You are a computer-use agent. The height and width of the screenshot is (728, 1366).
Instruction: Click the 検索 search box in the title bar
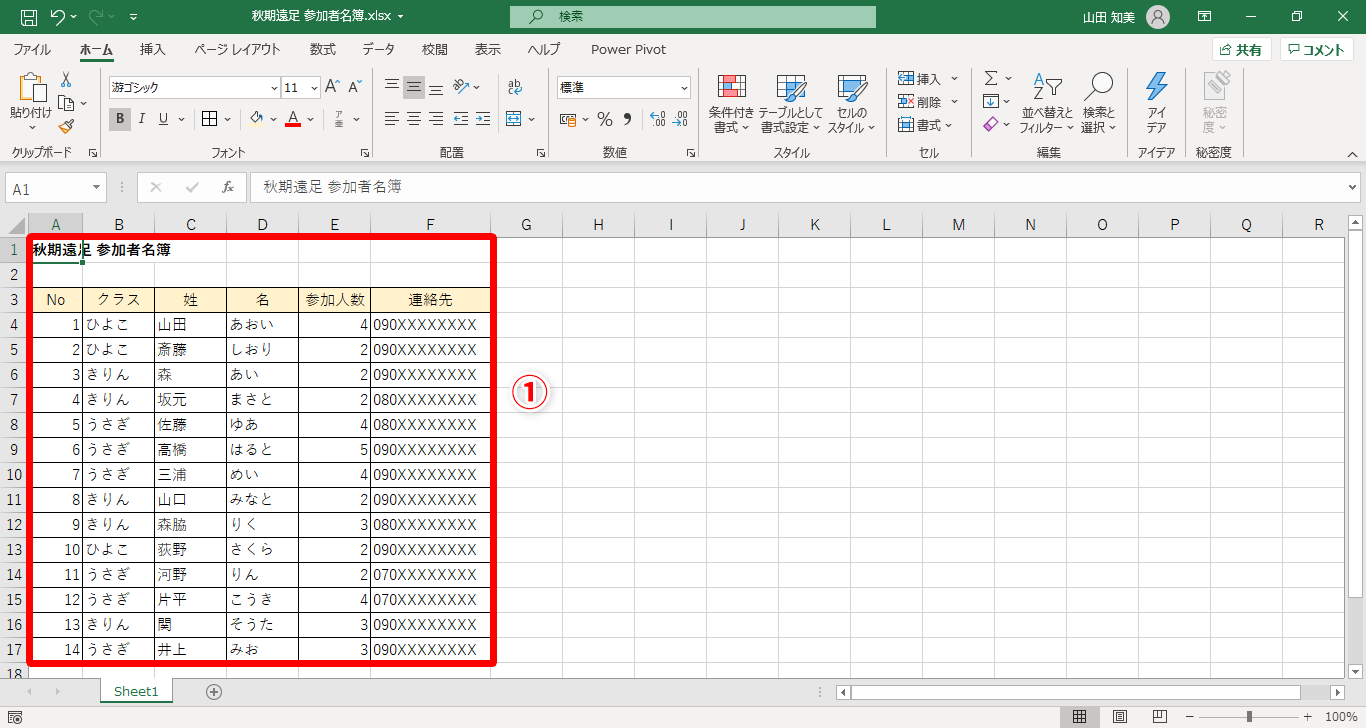tap(692, 17)
